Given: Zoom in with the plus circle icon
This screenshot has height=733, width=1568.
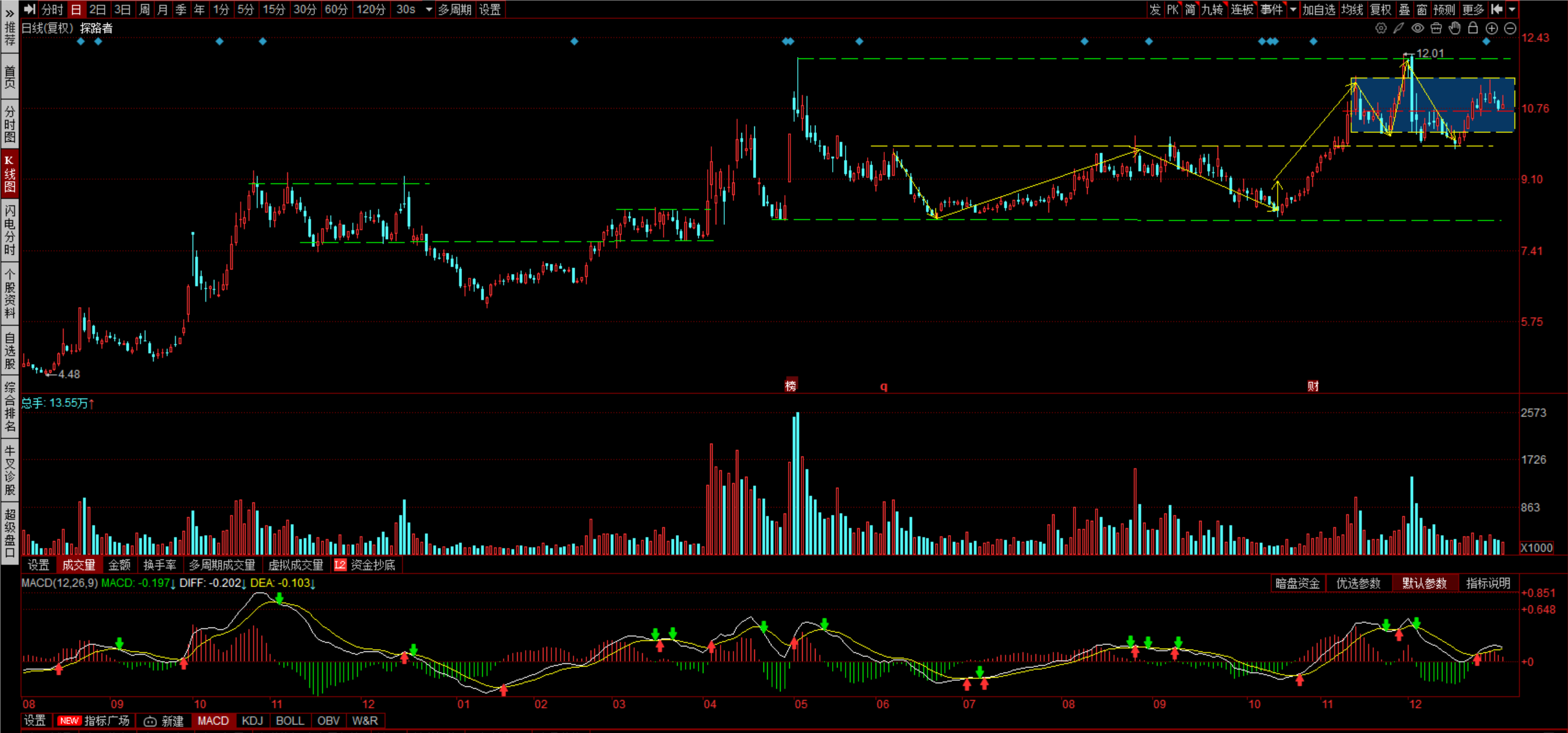Looking at the screenshot, I should click(x=1491, y=28).
